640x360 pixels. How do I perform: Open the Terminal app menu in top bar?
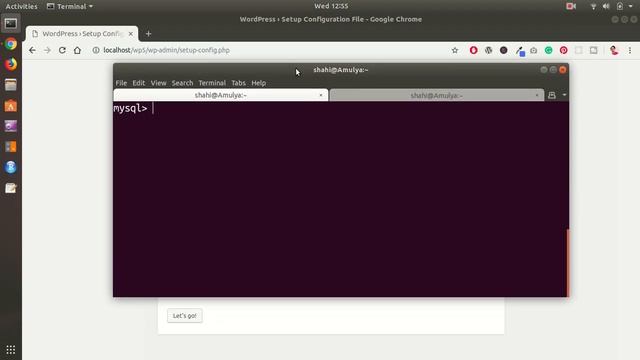coord(70,6)
